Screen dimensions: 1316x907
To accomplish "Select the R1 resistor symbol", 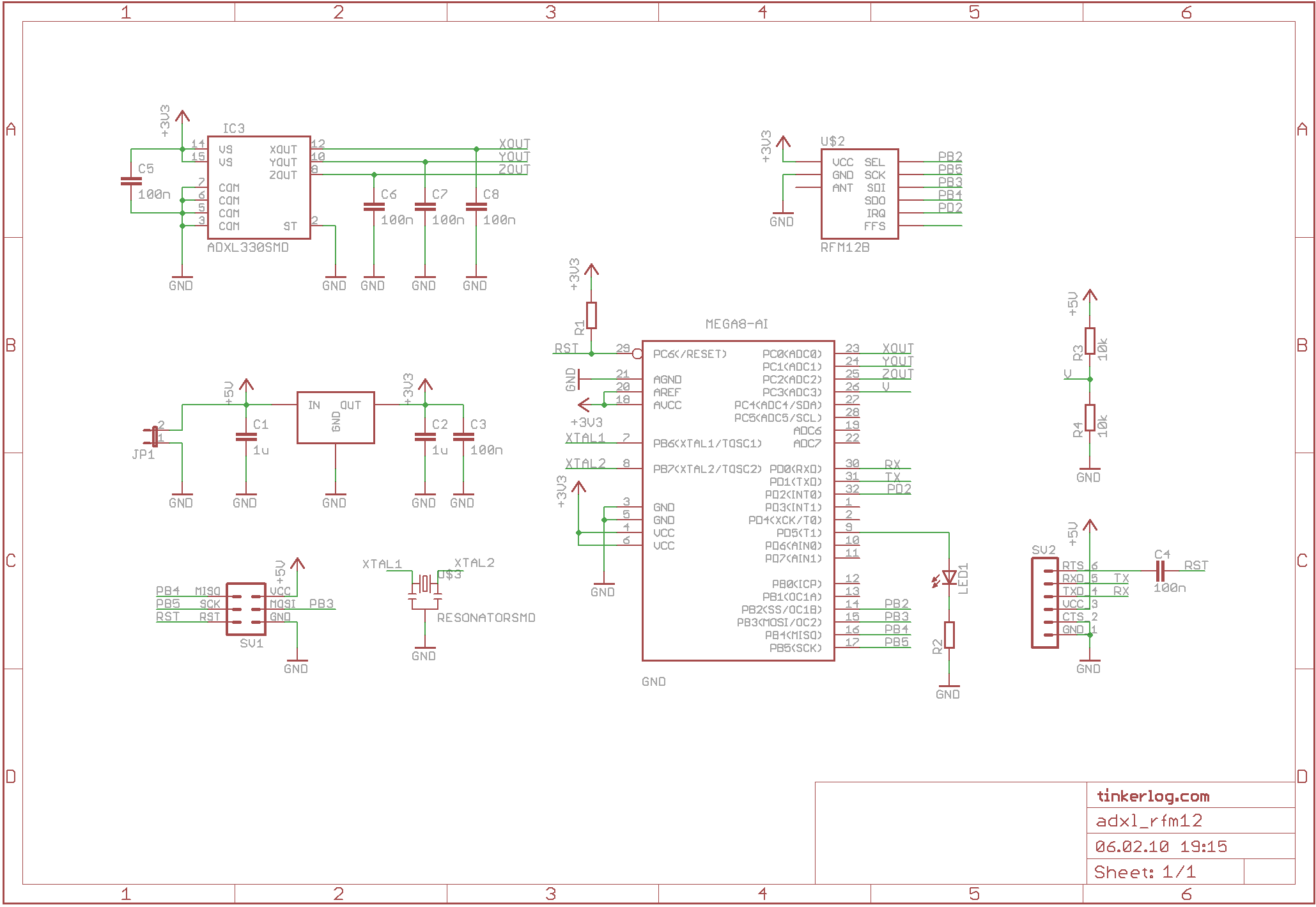I will 591,315.
